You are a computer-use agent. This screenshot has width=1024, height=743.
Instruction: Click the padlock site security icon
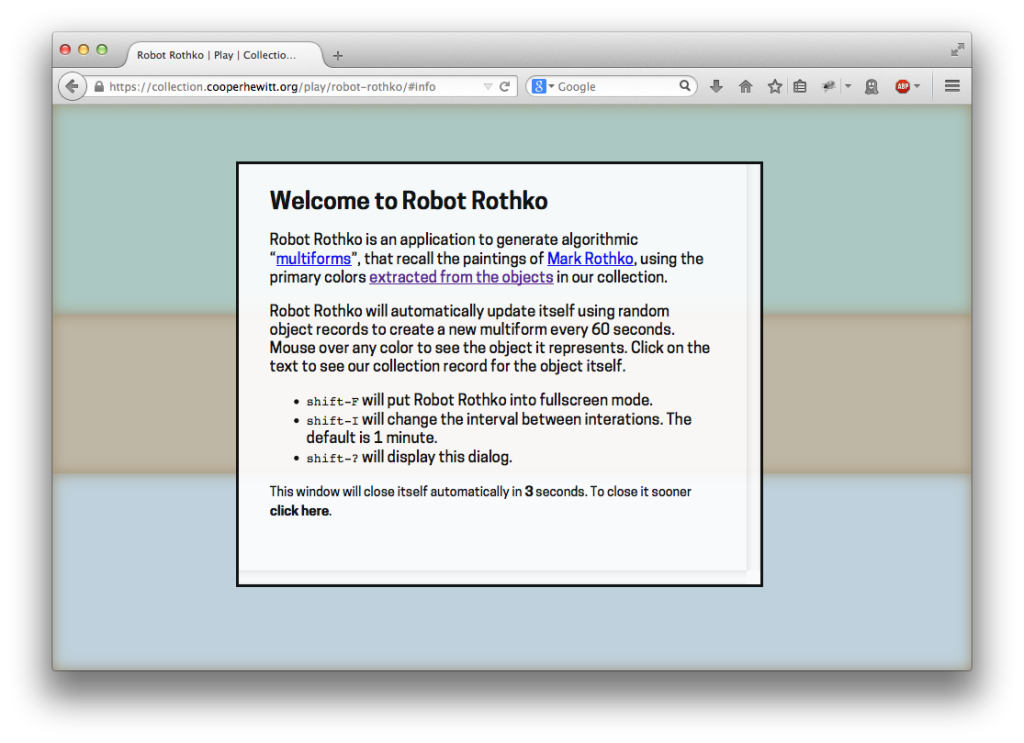[x=99, y=86]
